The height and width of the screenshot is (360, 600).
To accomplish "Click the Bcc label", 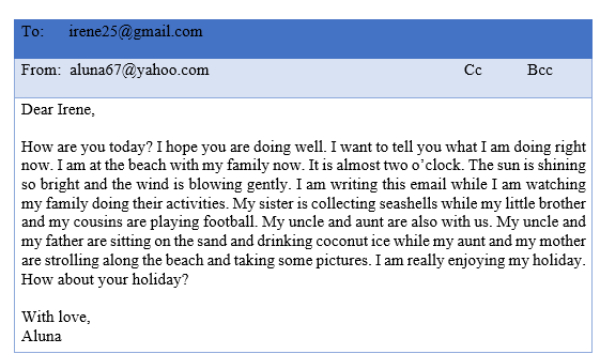I will coord(540,70).
